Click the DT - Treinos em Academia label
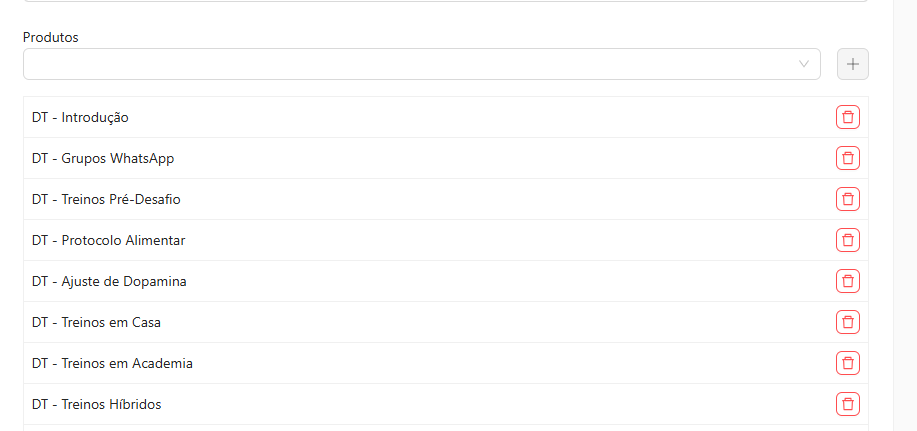This screenshot has width=917, height=431. click(x=112, y=363)
